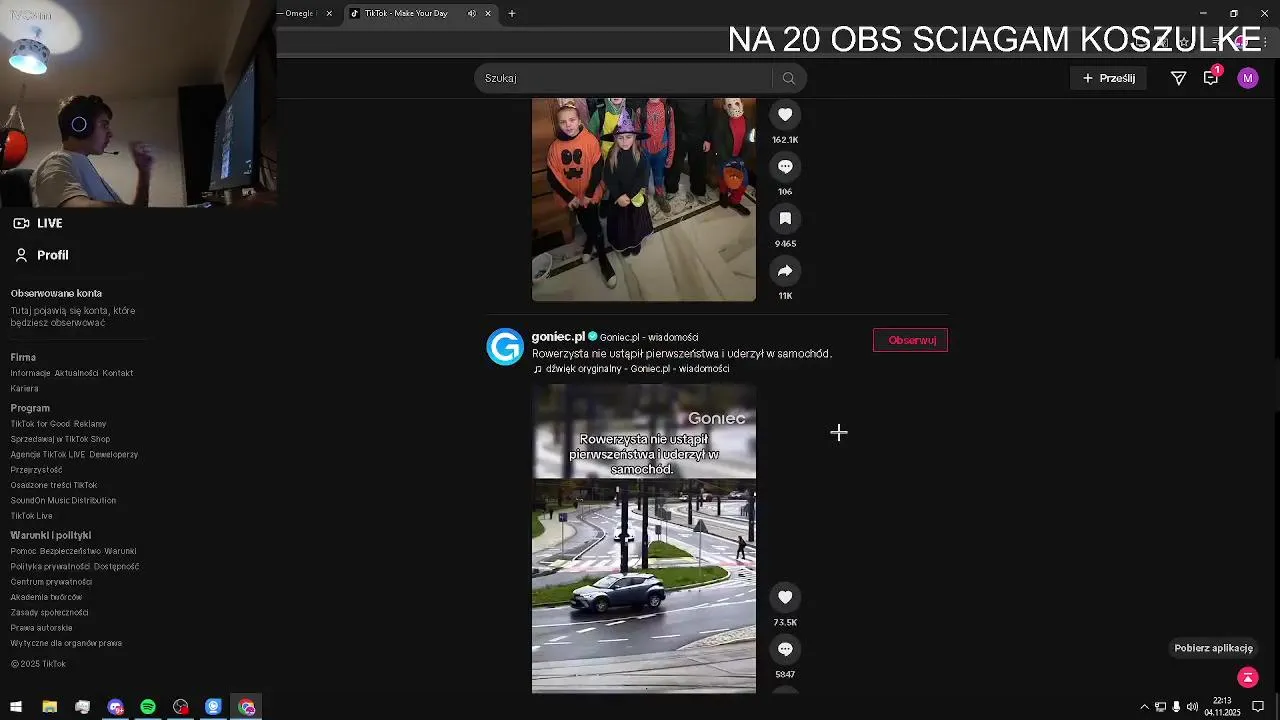Click the microphone icon in the system tray
Viewport: 1280px width, 720px height.
(x=1176, y=707)
